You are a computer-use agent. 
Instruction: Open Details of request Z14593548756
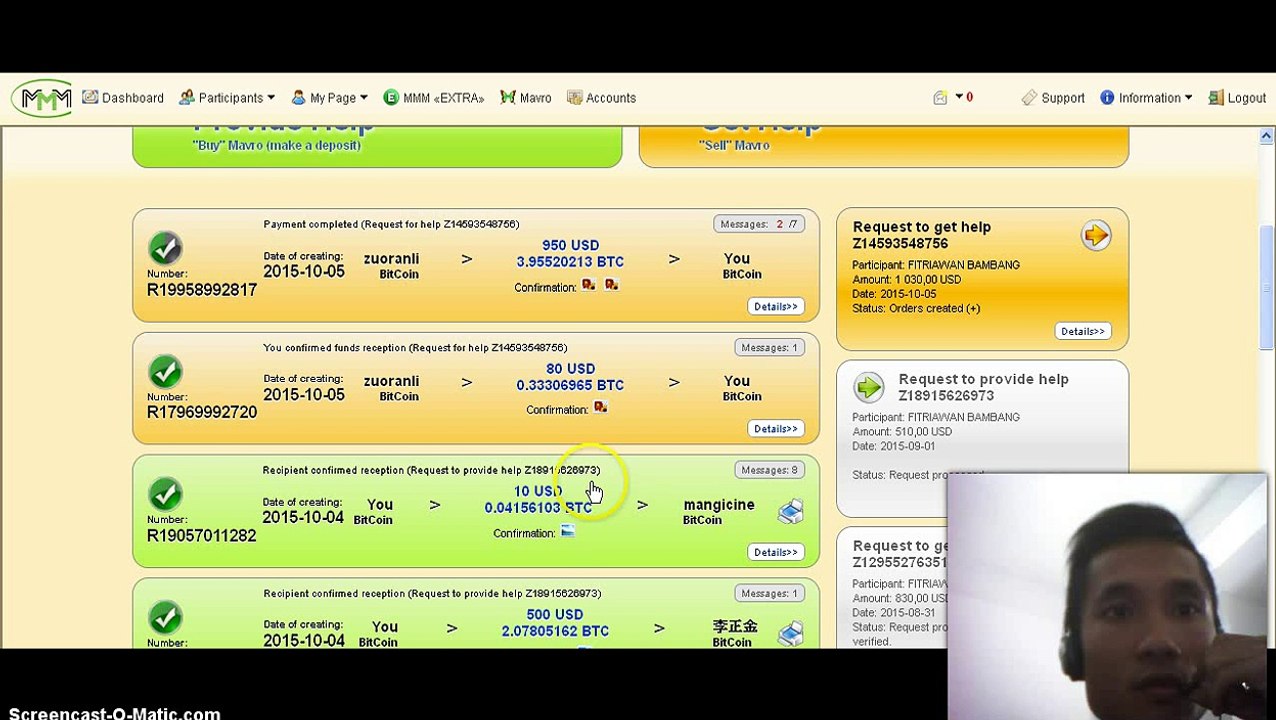pos(1082,331)
